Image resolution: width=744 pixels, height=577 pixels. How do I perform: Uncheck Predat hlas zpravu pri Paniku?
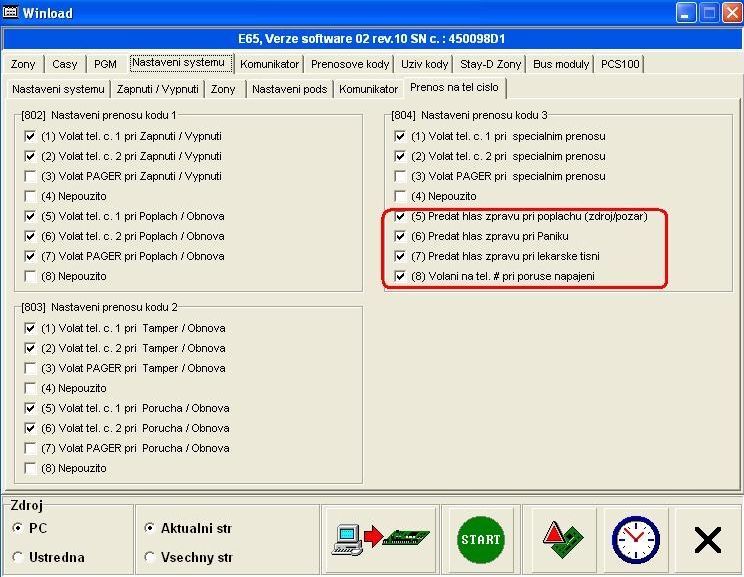coord(401,236)
